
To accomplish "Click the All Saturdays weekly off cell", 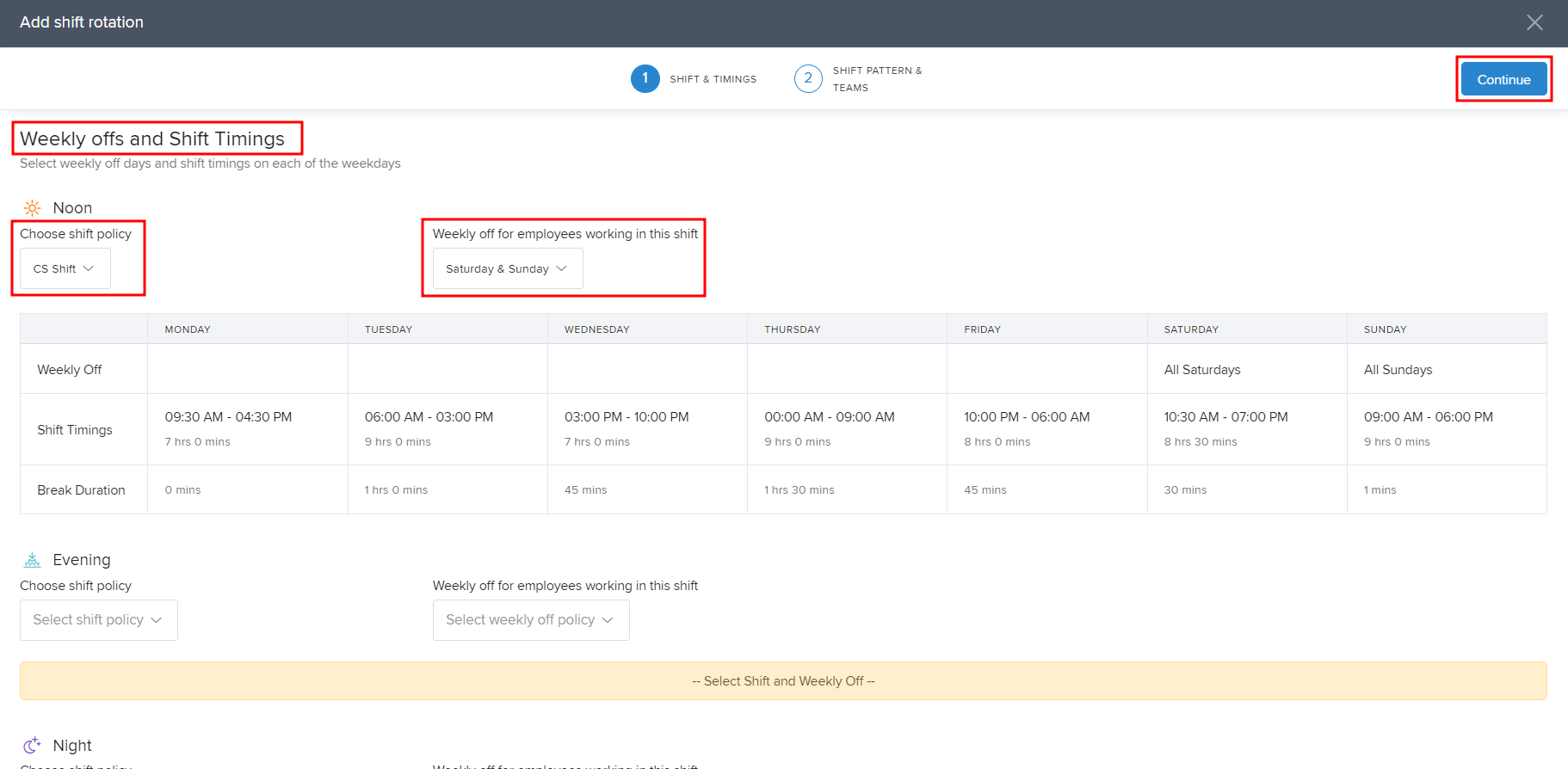I will (1202, 370).
